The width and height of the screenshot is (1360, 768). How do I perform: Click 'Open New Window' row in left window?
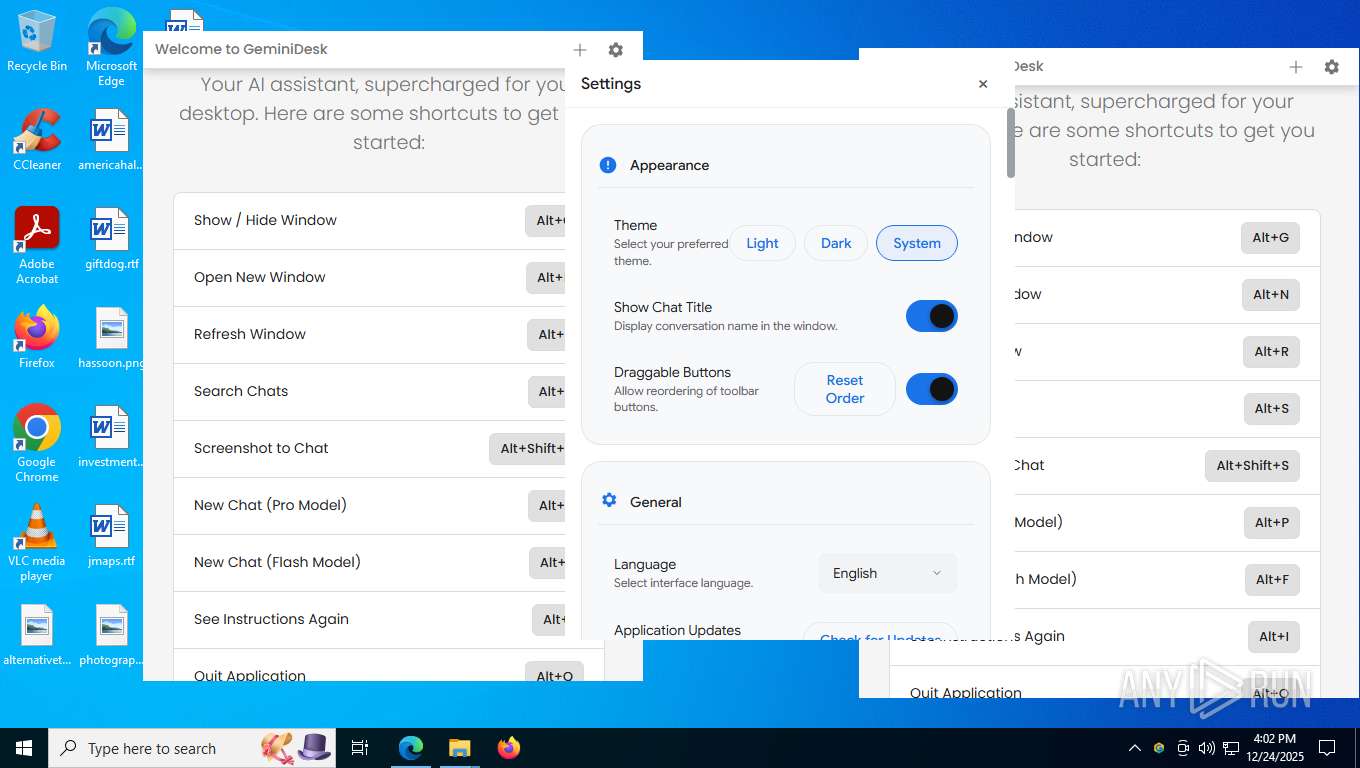[x=369, y=278]
